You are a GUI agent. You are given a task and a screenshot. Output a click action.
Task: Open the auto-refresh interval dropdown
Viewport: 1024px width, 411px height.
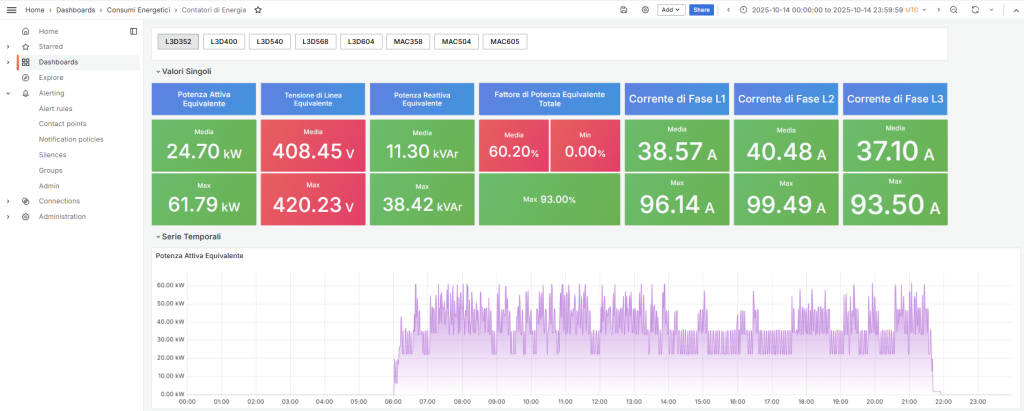pyautogui.click(x=990, y=9)
